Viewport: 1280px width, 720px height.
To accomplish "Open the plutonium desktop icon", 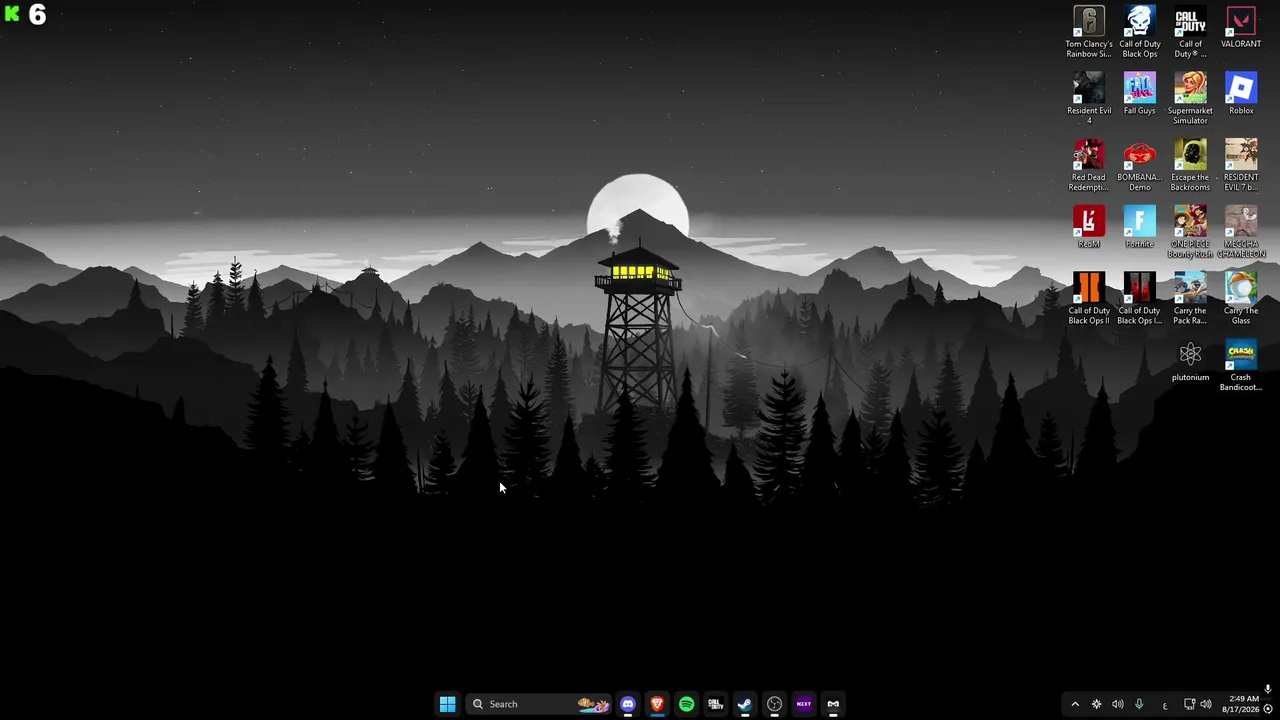I will (x=1190, y=361).
